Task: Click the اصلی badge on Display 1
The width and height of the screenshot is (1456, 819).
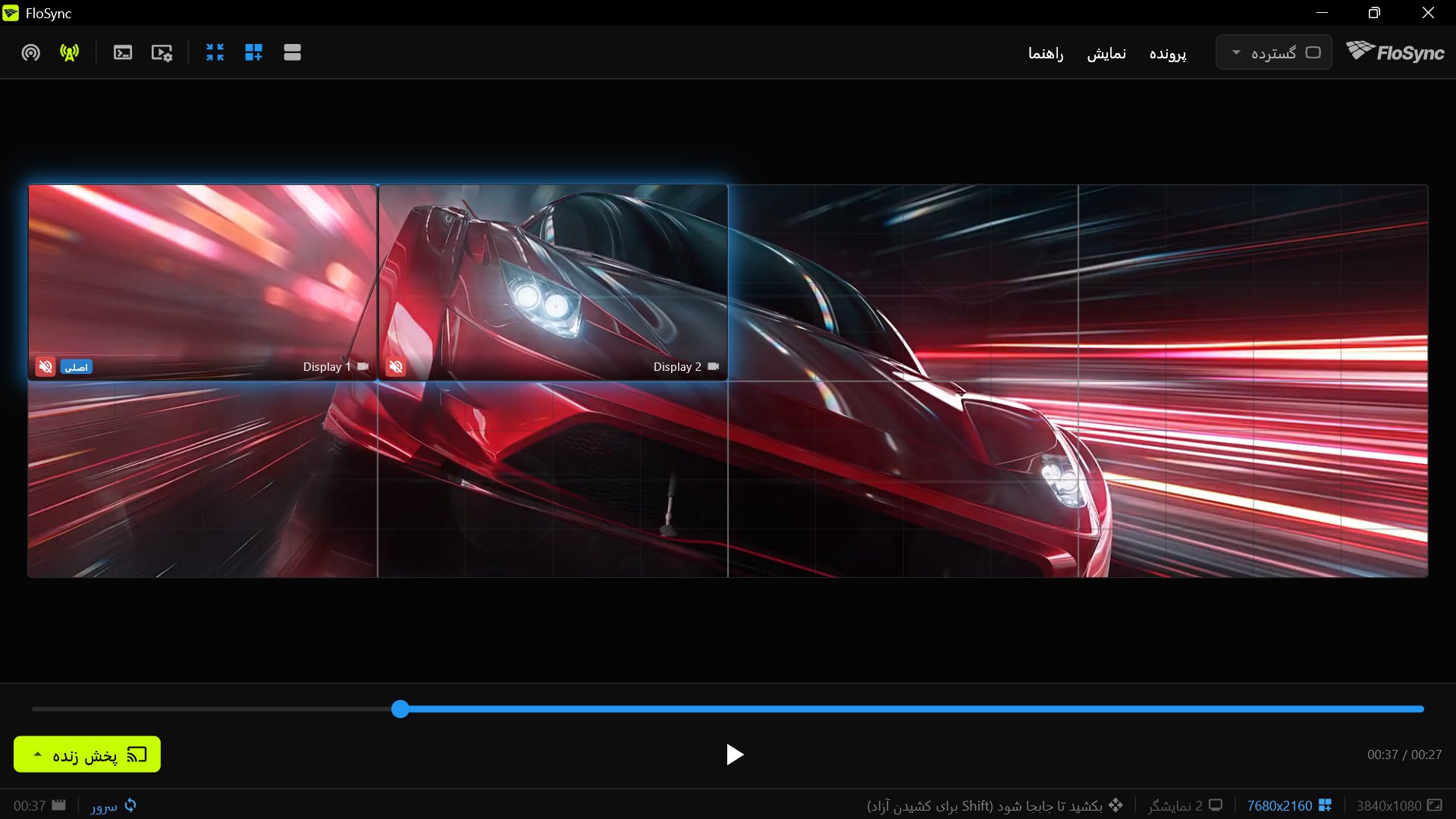Action: pyautogui.click(x=77, y=367)
